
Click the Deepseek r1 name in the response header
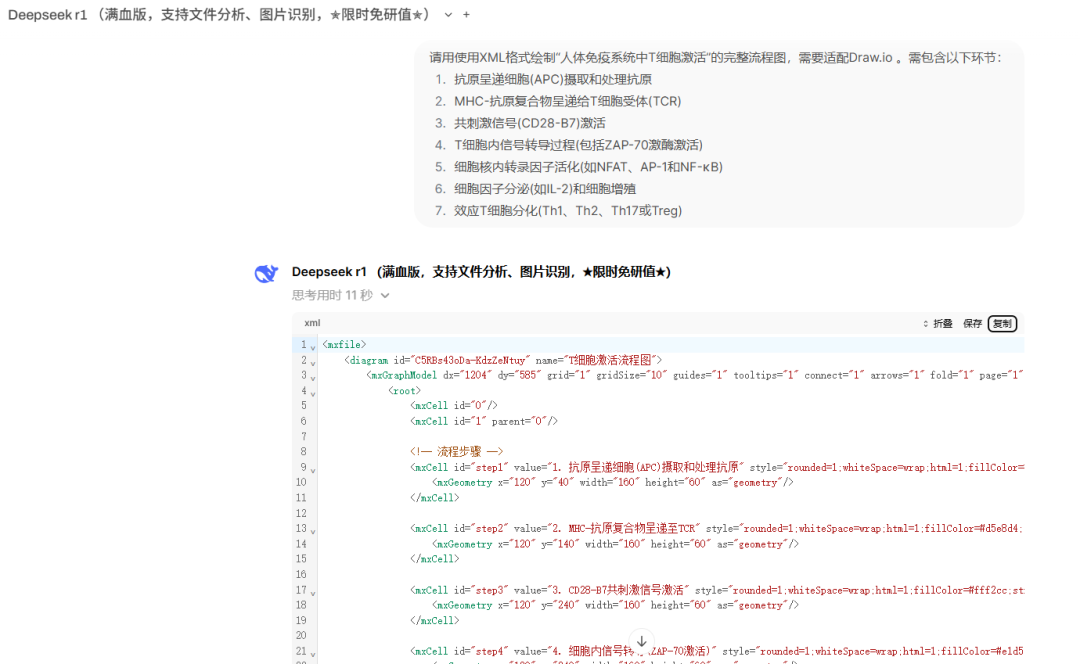tap(481, 272)
